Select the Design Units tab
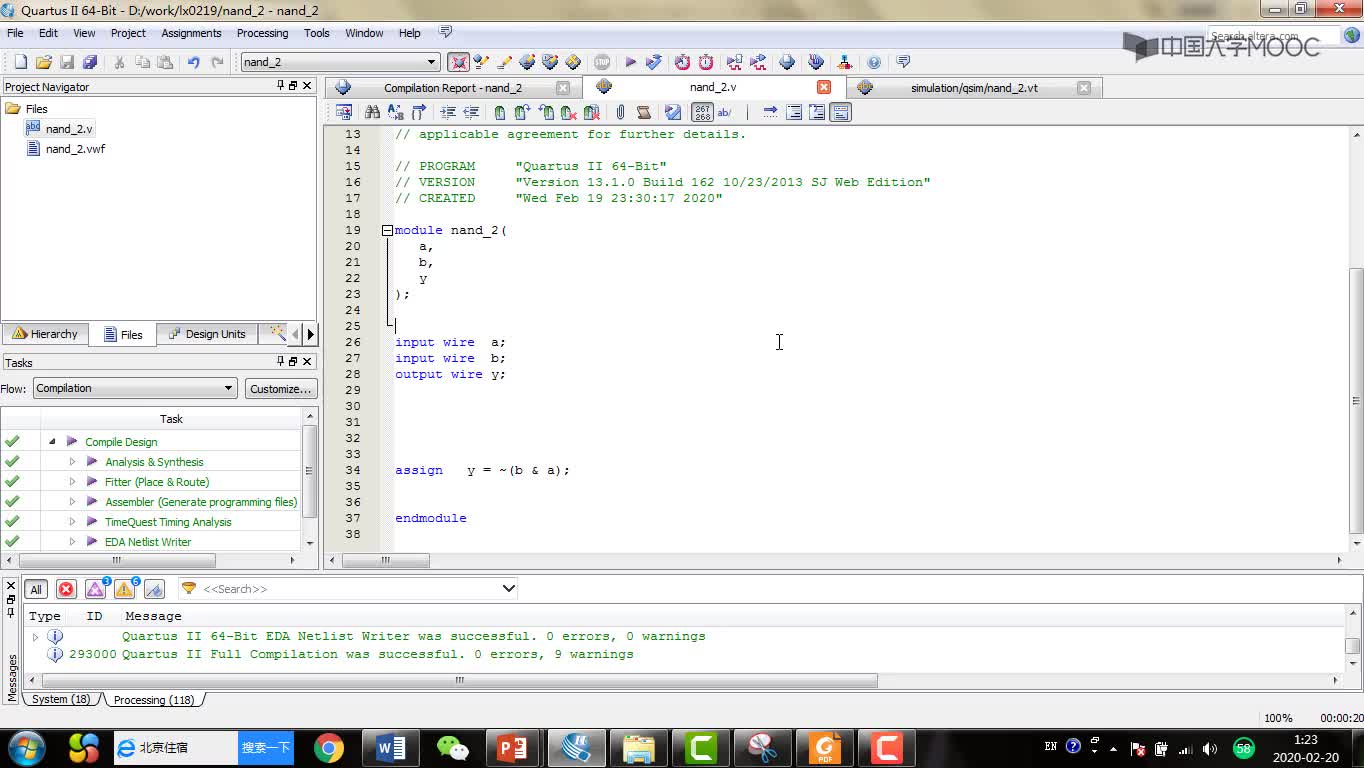Viewport: 1364px width, 768px height. pyautogui.click(x=207, y=334)
